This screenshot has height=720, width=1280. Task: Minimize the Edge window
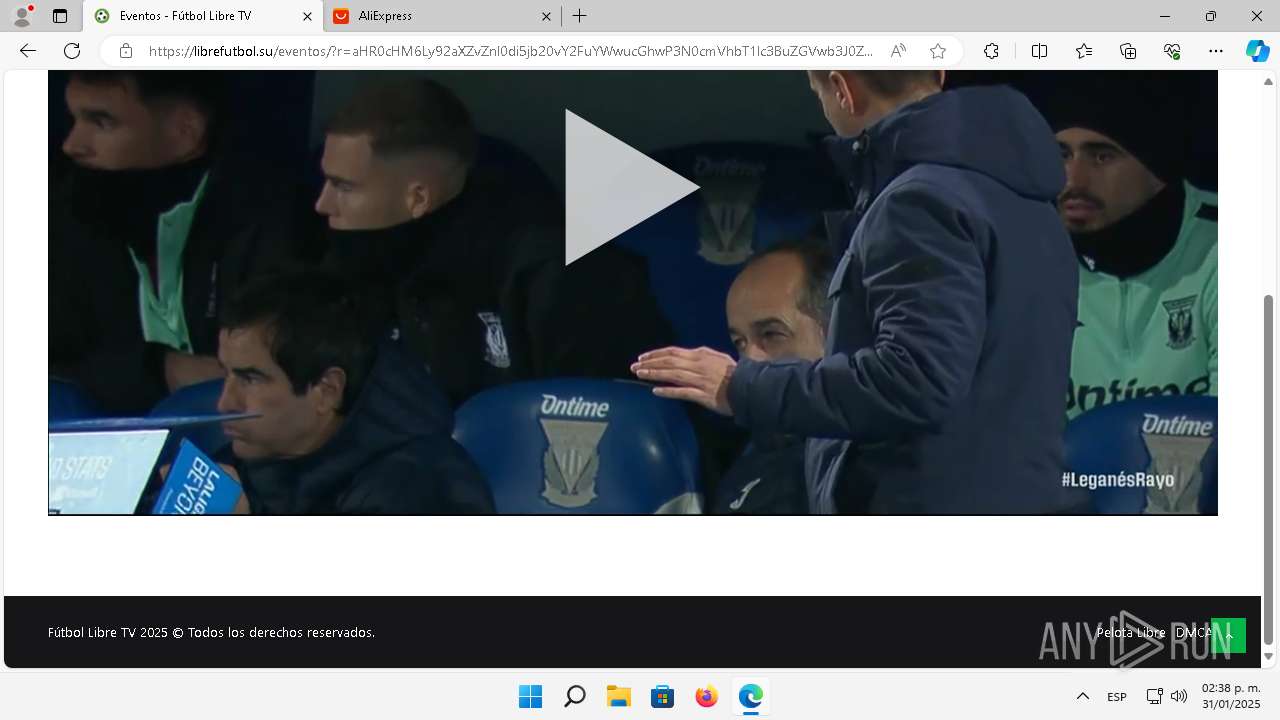point(1165,16)
